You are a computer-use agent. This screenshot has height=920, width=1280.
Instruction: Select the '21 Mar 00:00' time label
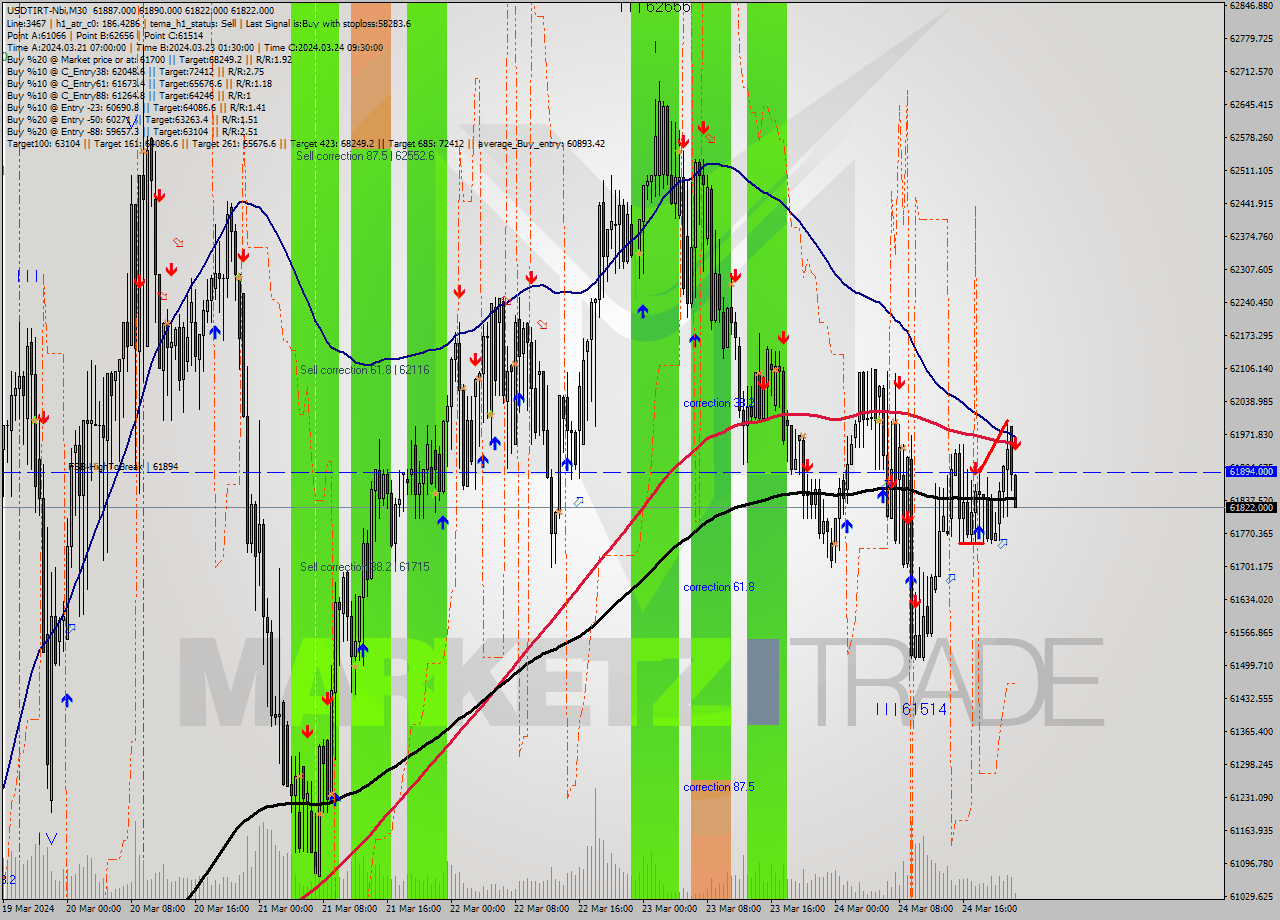pos(285,909)
